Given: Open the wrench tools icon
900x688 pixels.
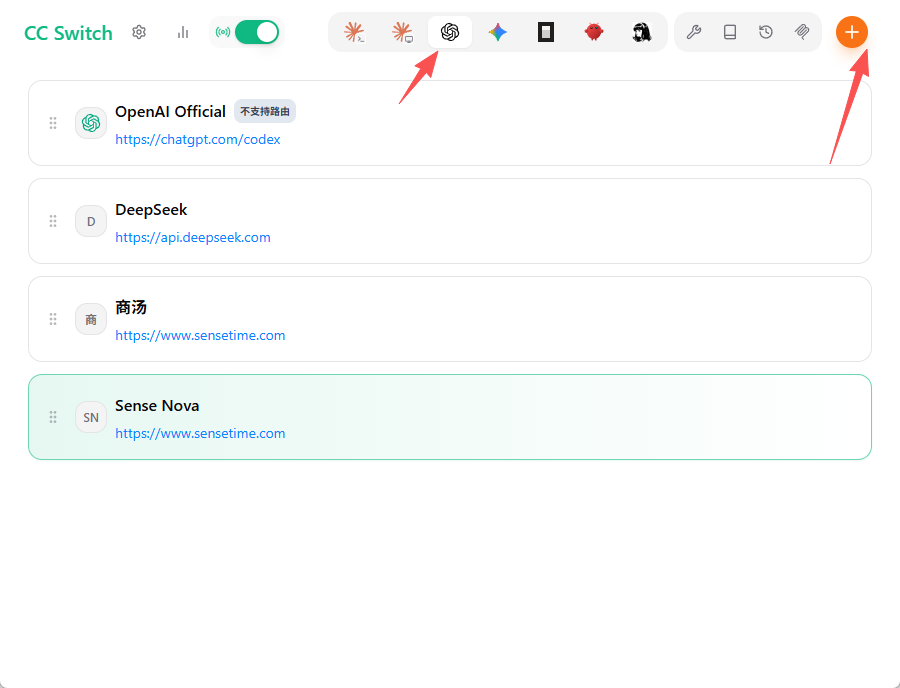Looking at the screenshot, I should (694, 32).
